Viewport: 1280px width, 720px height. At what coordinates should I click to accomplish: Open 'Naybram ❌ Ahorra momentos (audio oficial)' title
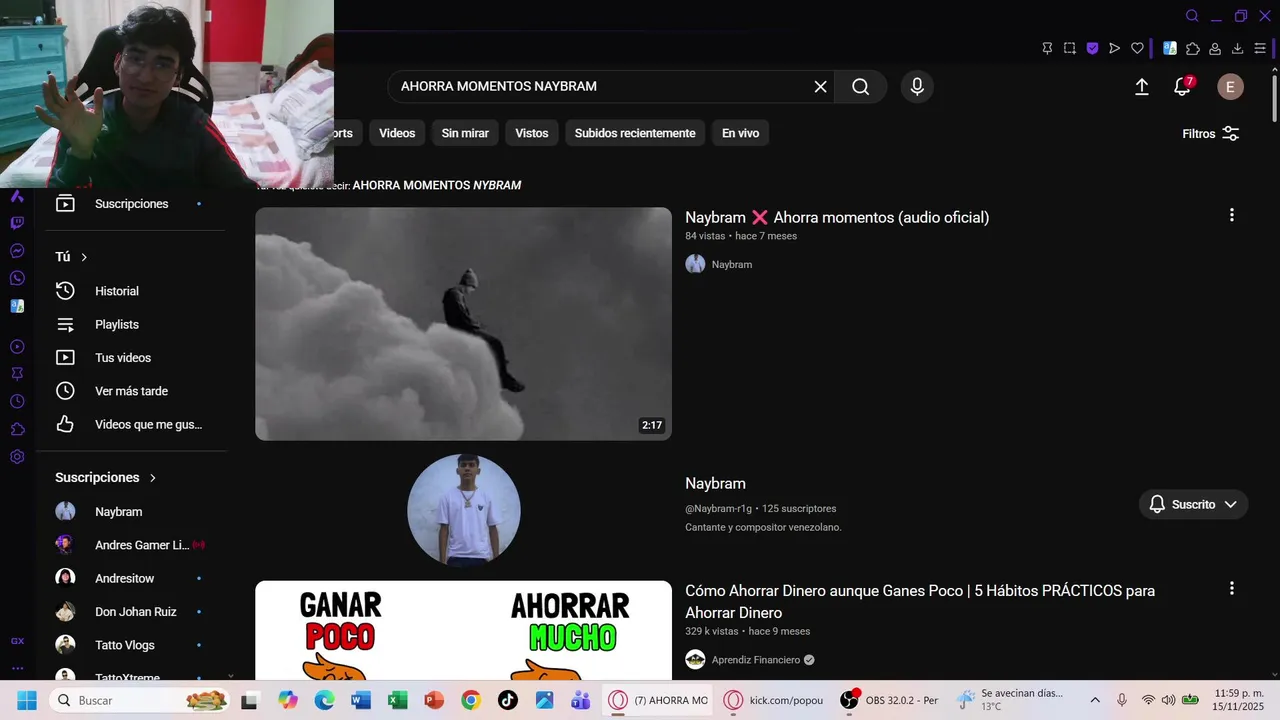[x=837, y=217]
